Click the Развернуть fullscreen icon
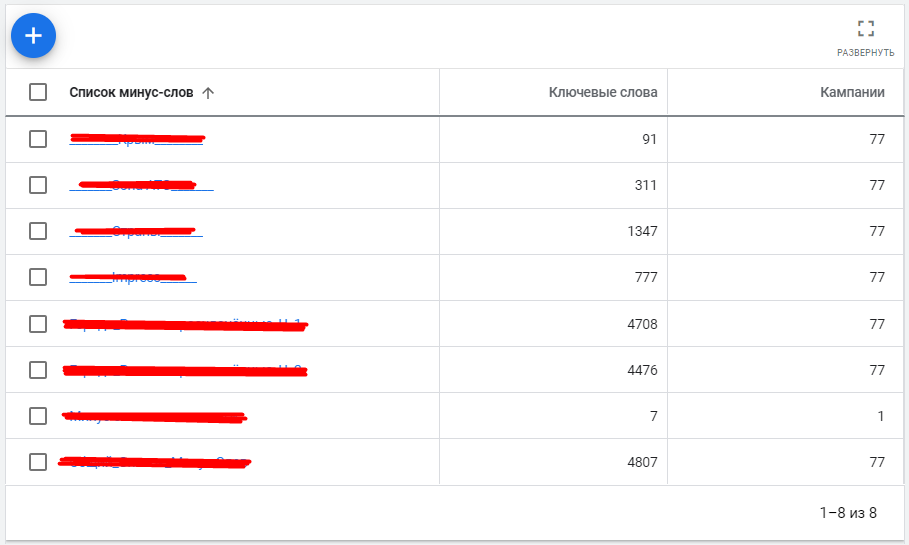Image resolution: width=909 pixels, height=545 pixels. tap(865, 29)
